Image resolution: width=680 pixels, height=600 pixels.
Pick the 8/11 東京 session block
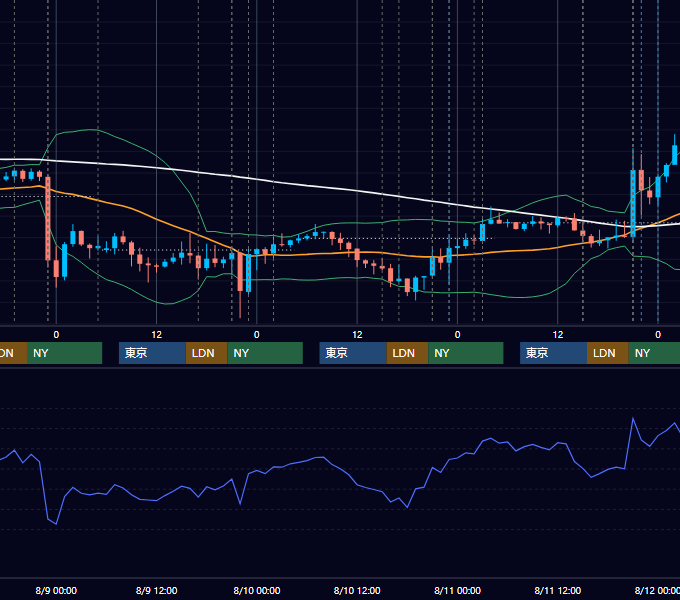pos(553,353)
